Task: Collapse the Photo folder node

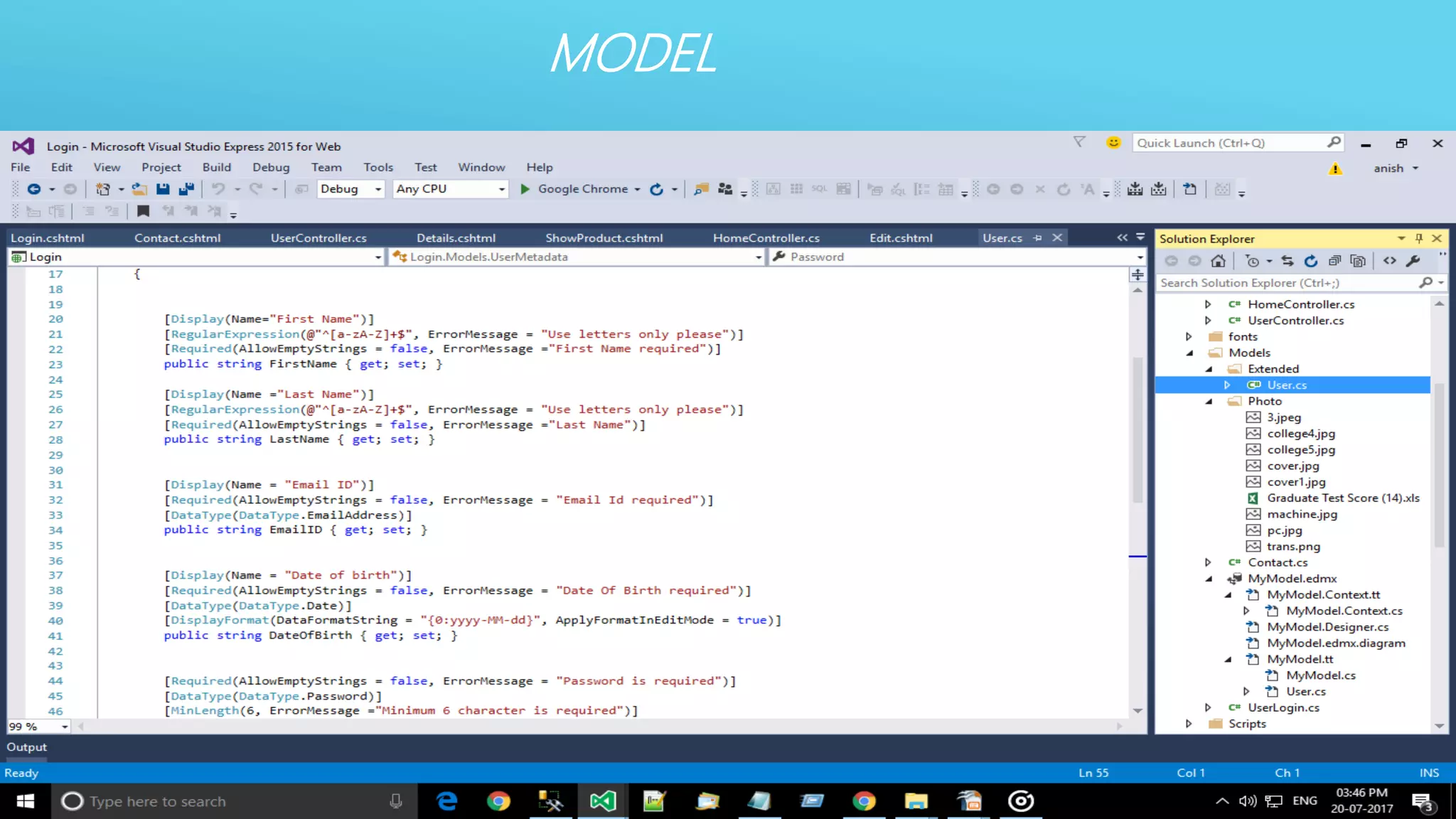Action: tap(1209, 401)
